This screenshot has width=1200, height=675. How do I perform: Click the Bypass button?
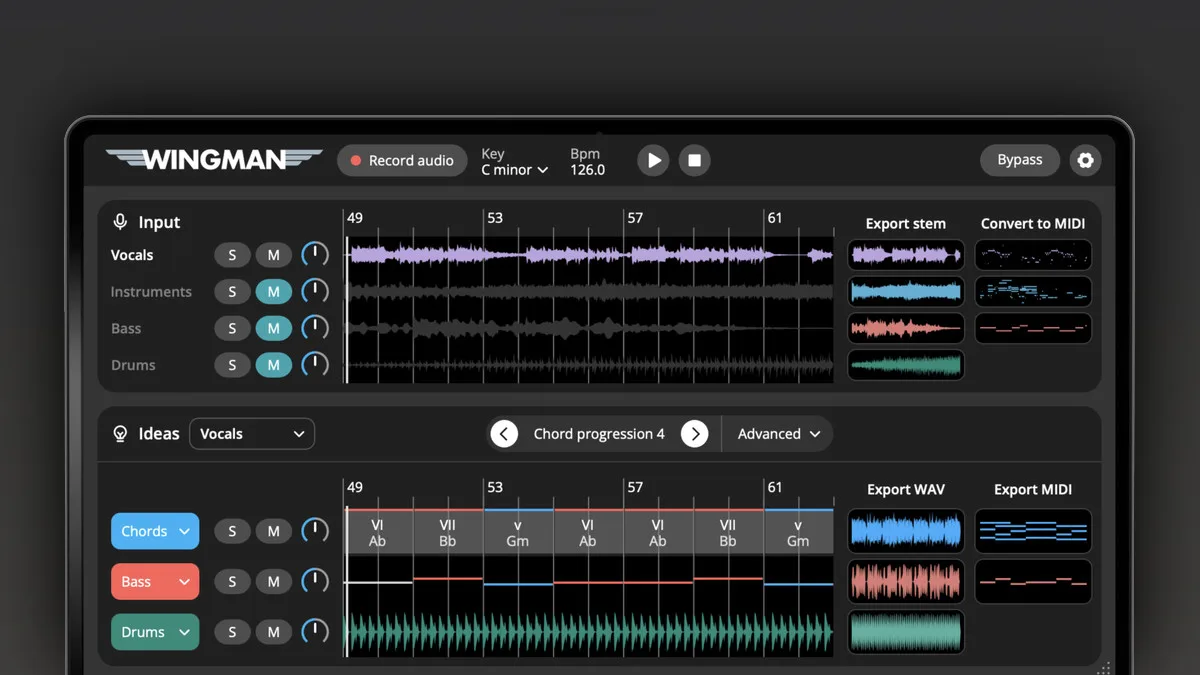[1020, 160]
